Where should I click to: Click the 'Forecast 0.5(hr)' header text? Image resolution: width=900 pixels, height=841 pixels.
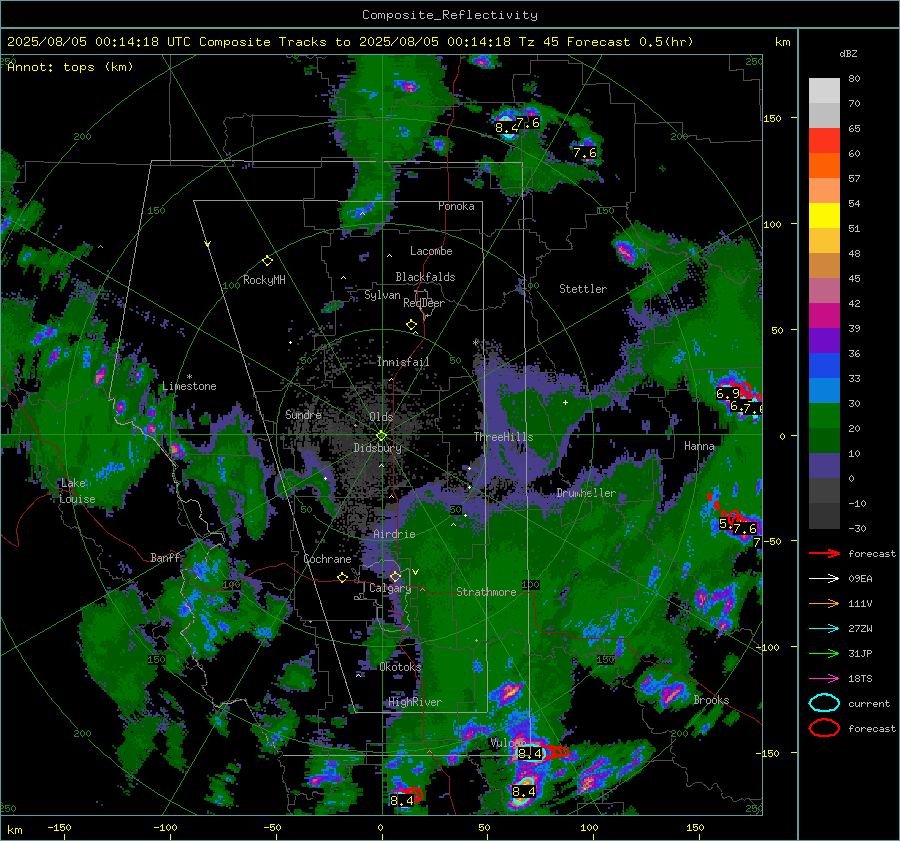(630, 42)
